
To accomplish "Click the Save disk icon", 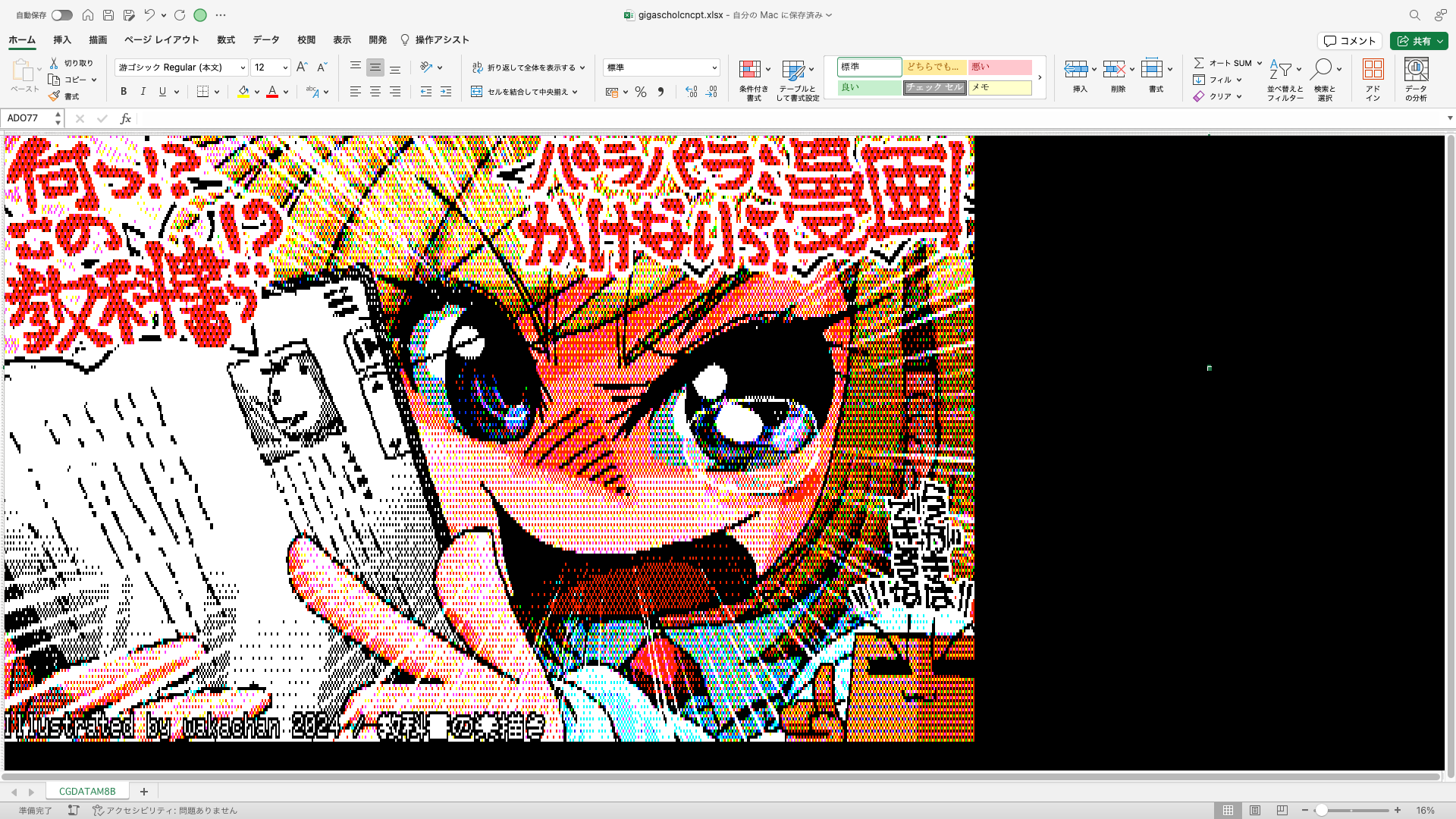I will 108,15.
